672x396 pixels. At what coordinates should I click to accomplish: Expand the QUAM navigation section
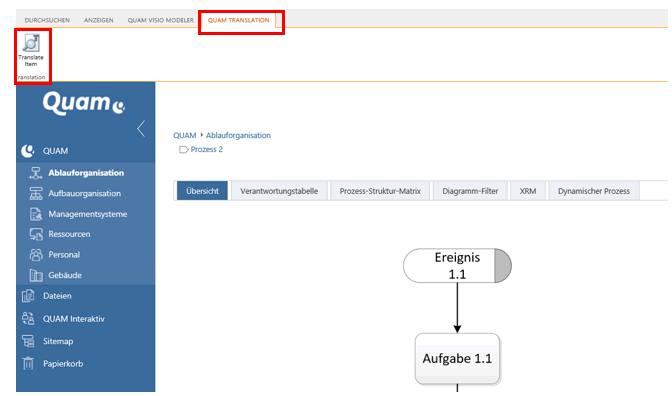[55, 151]
